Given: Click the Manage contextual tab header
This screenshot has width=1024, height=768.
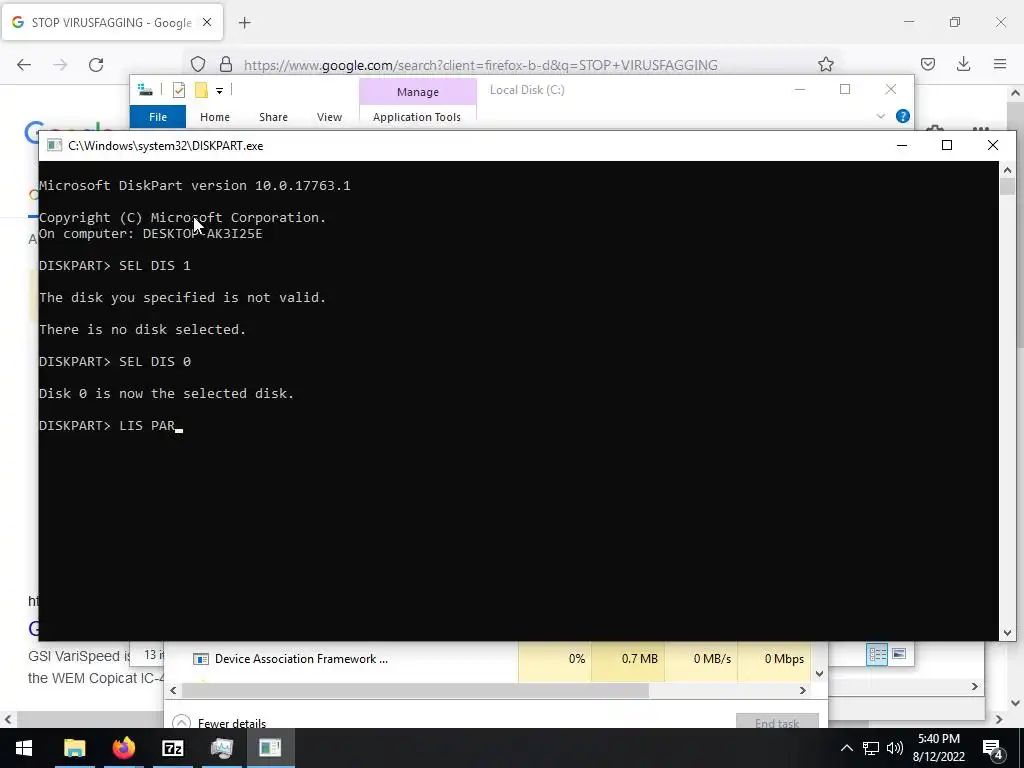Looking at the screenshot, I should [418, 92].
